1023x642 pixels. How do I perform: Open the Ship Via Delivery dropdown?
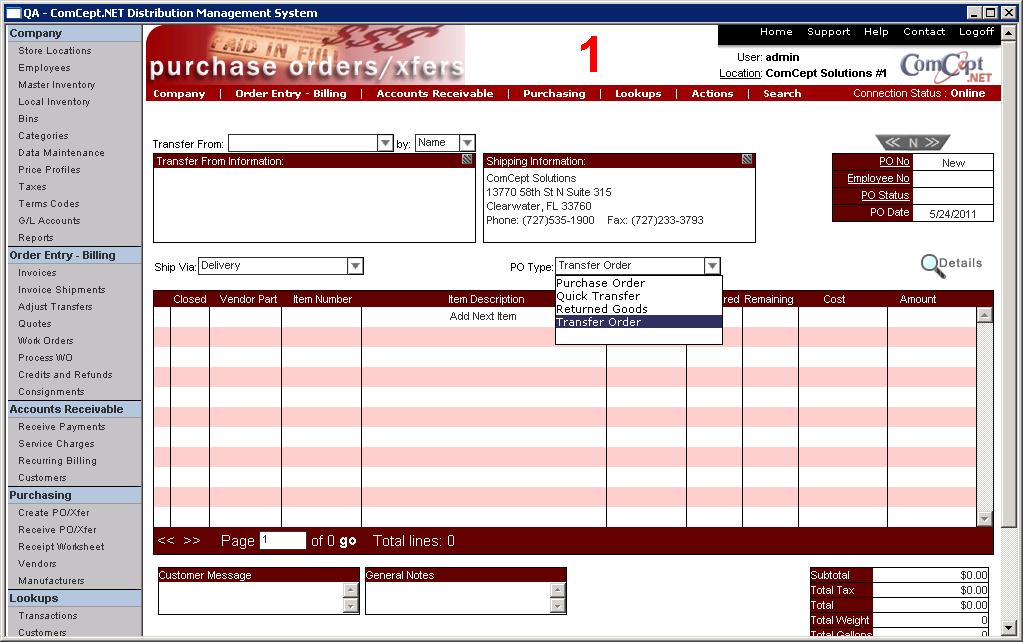coord(354,266)
